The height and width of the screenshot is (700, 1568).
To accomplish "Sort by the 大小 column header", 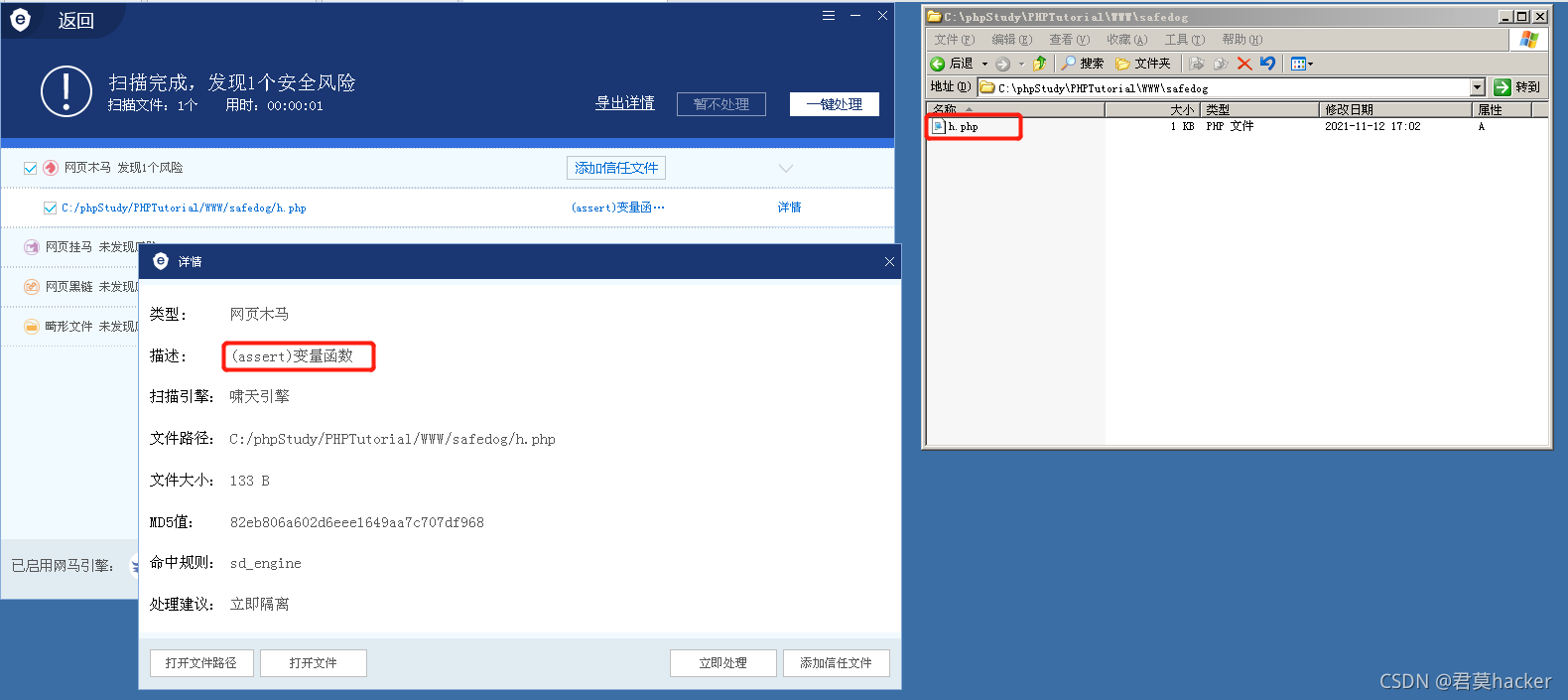I will tap(1153, 109).
